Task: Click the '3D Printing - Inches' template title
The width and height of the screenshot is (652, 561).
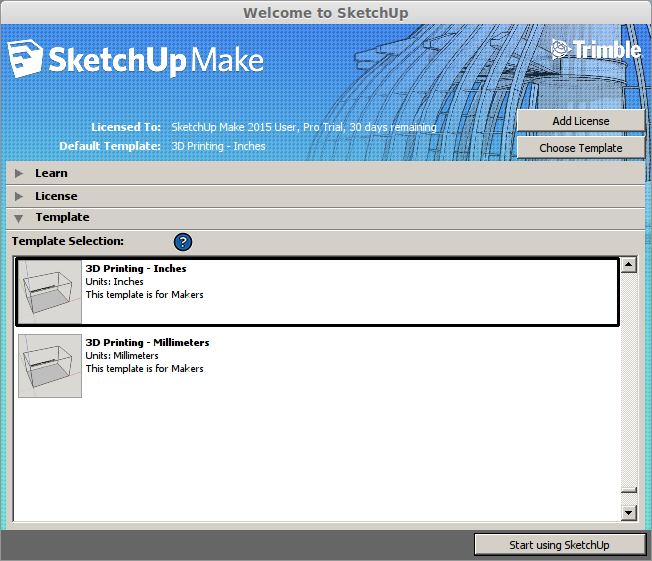Action: tap(136, 269)
